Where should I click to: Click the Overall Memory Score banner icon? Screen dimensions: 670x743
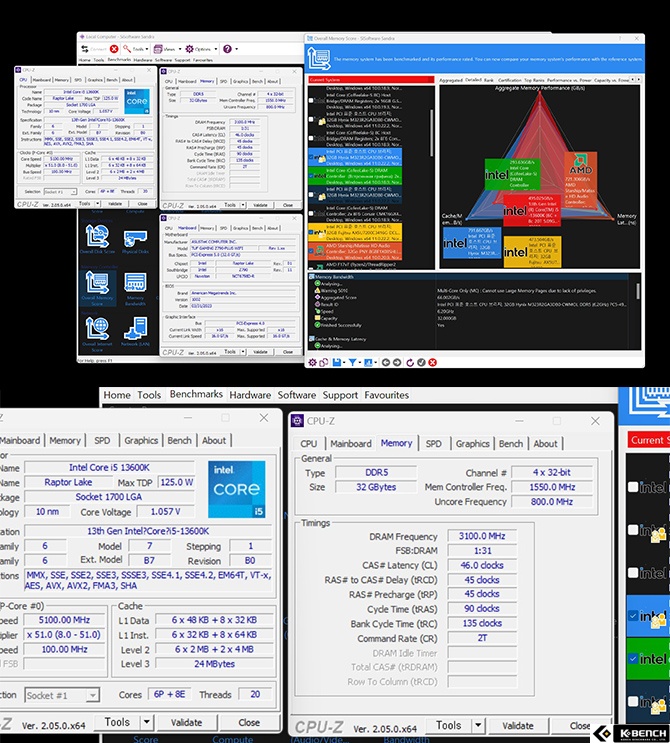tap(319, 59)
